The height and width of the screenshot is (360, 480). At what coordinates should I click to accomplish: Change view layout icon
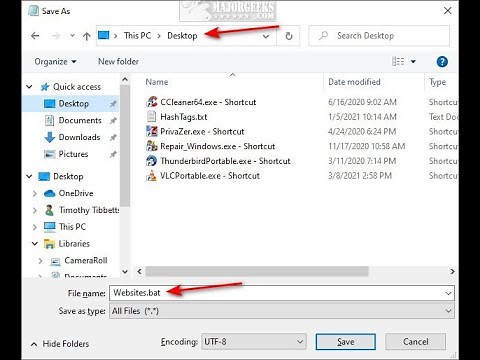pos(398,61)
